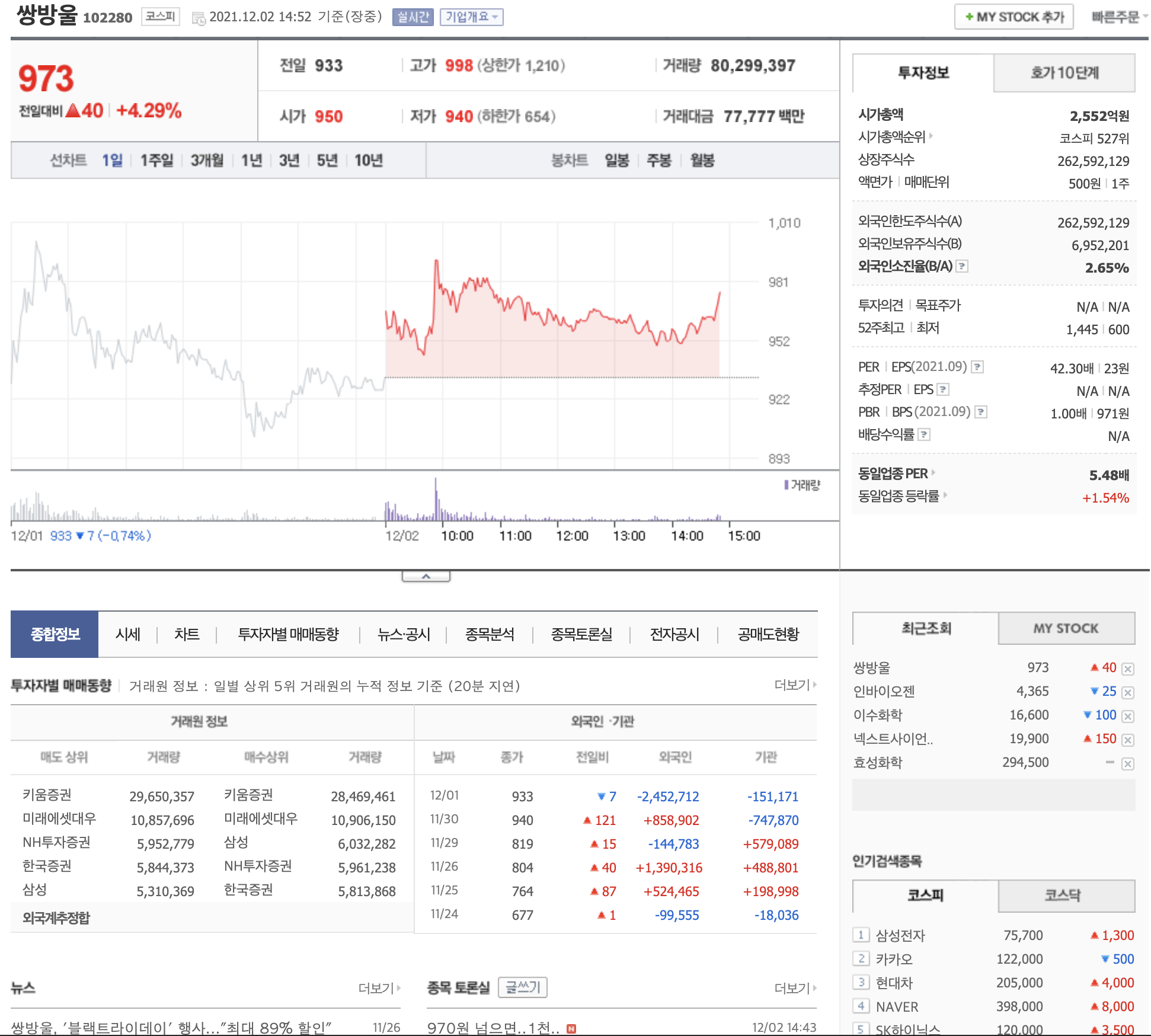Switch chart to 일봉 candle view
The image size is (1151, 1036).
(x=616, y=160)
